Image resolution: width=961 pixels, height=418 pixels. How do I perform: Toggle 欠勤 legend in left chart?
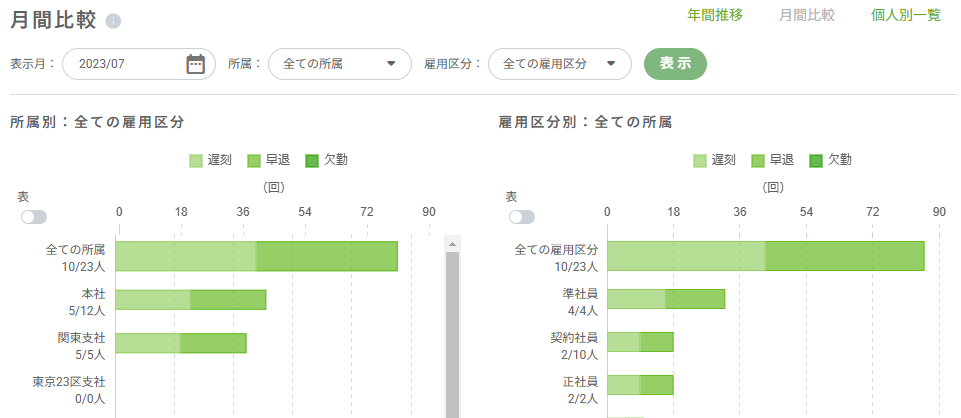coord(326,160)
